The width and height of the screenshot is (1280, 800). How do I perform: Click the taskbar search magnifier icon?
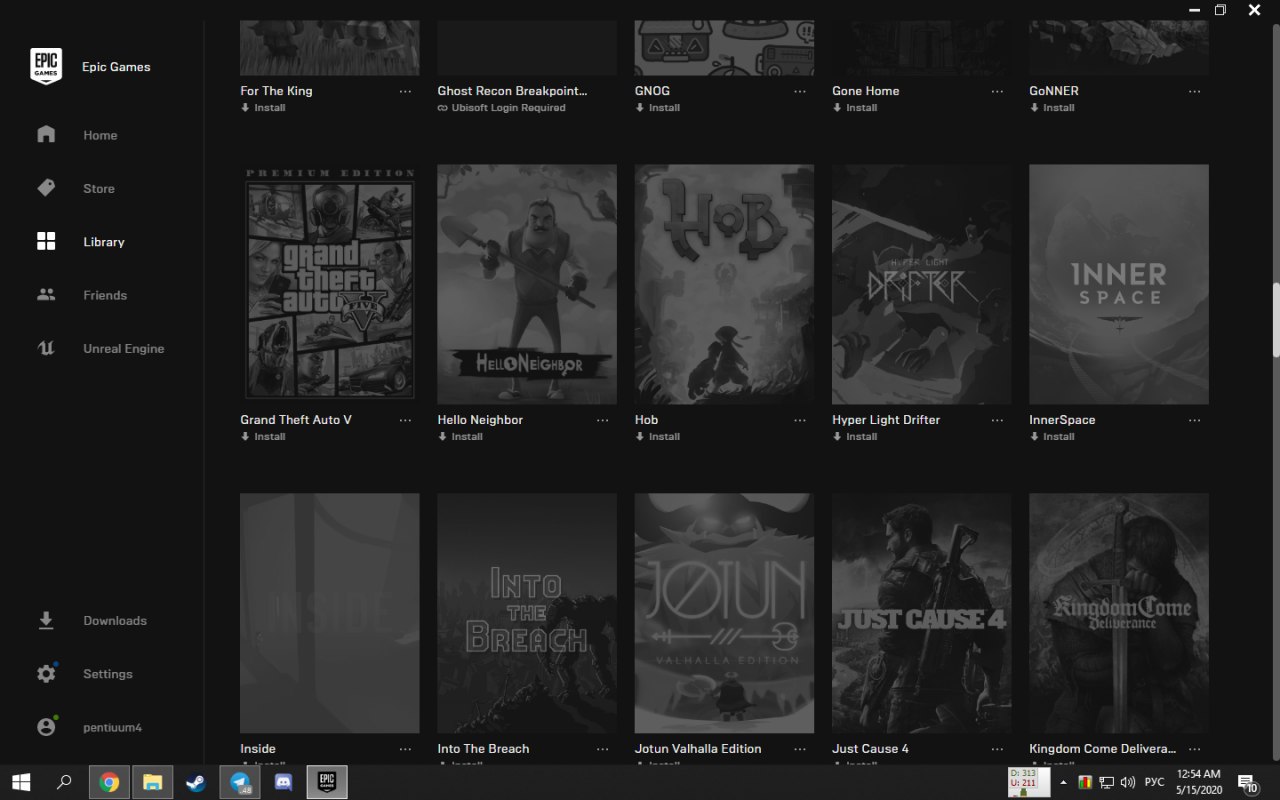tap(64, 782)
